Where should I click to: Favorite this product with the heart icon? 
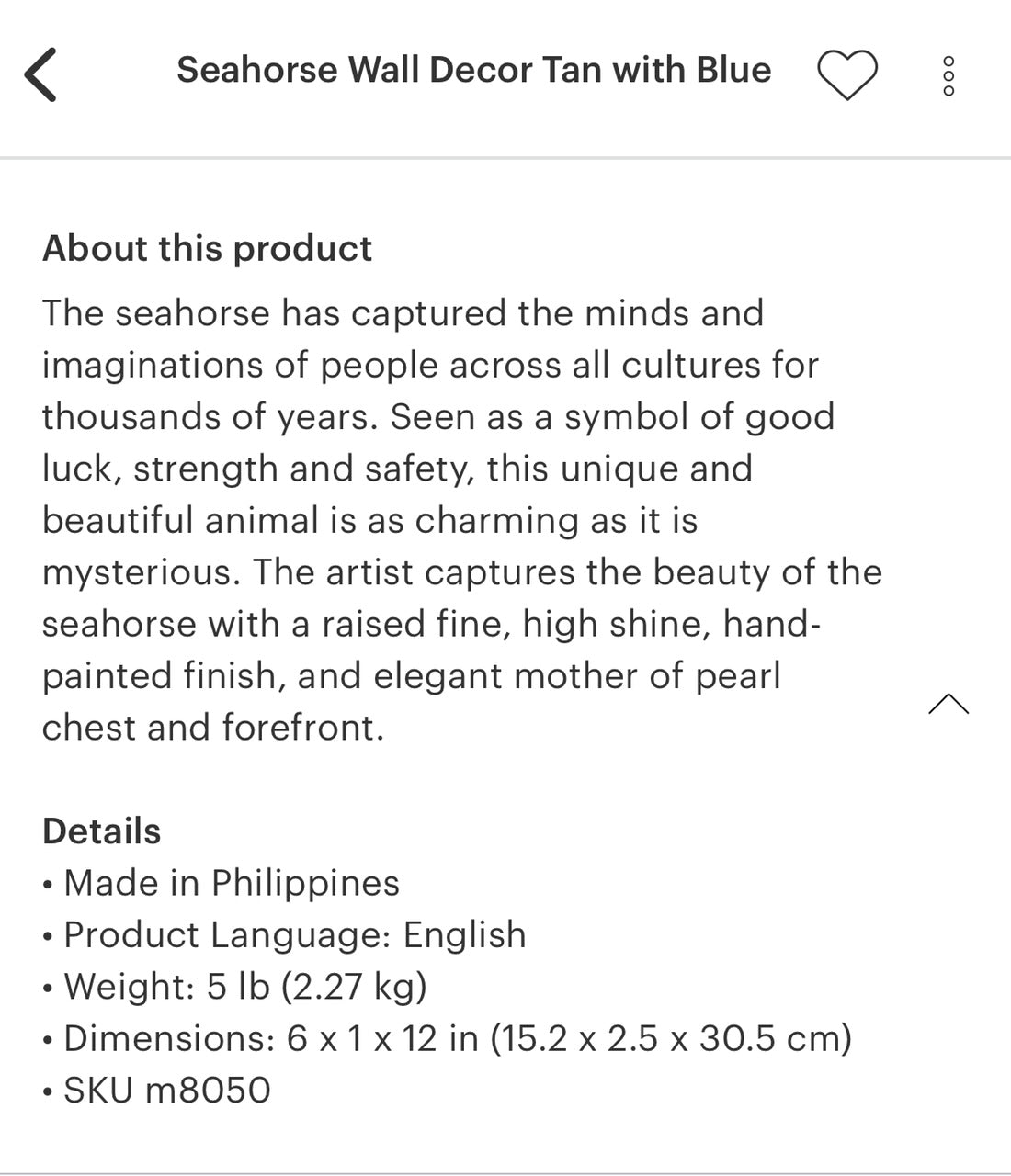[x=846, y=74]
